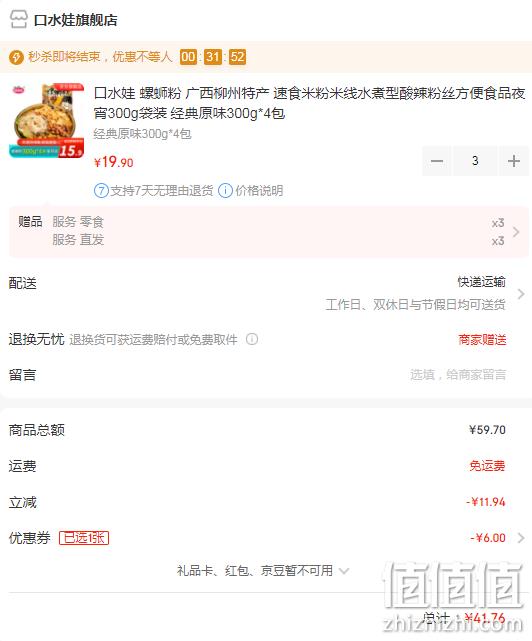This screenshot has height=641, width=532.
Task: Click the 7-day return circled icon
Action: 101,191
